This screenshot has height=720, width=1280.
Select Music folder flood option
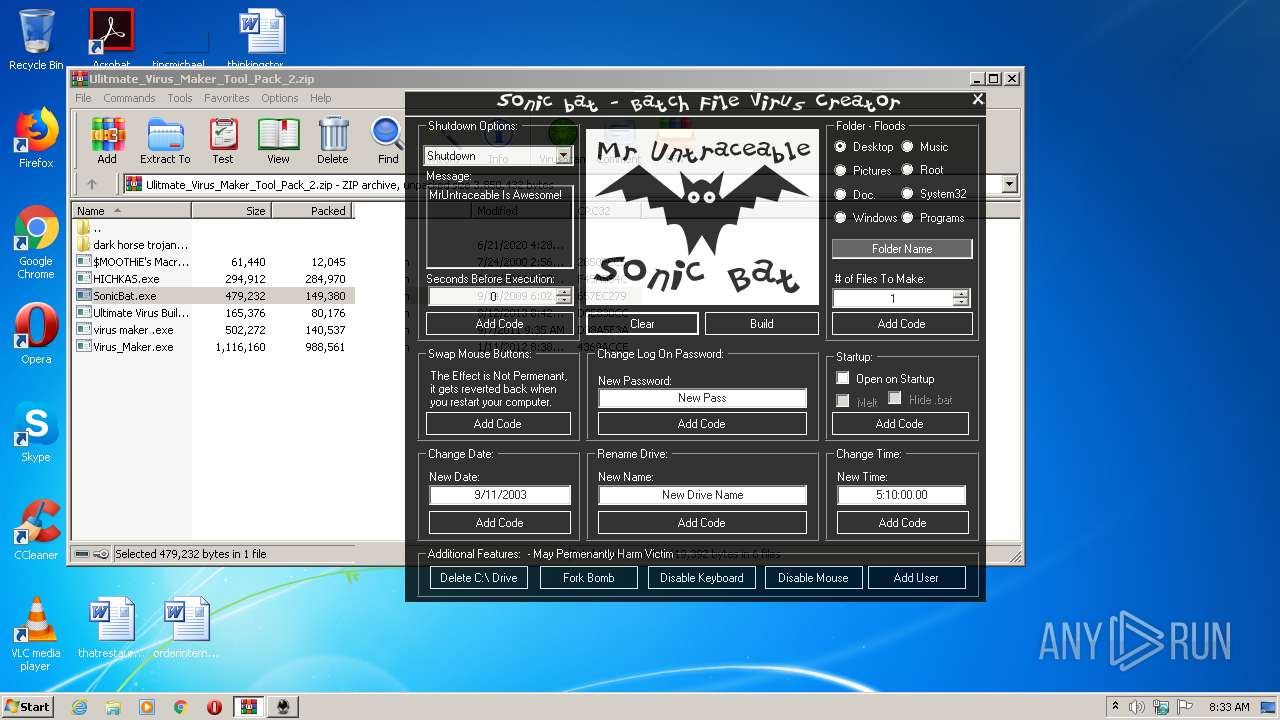point(908,146)
